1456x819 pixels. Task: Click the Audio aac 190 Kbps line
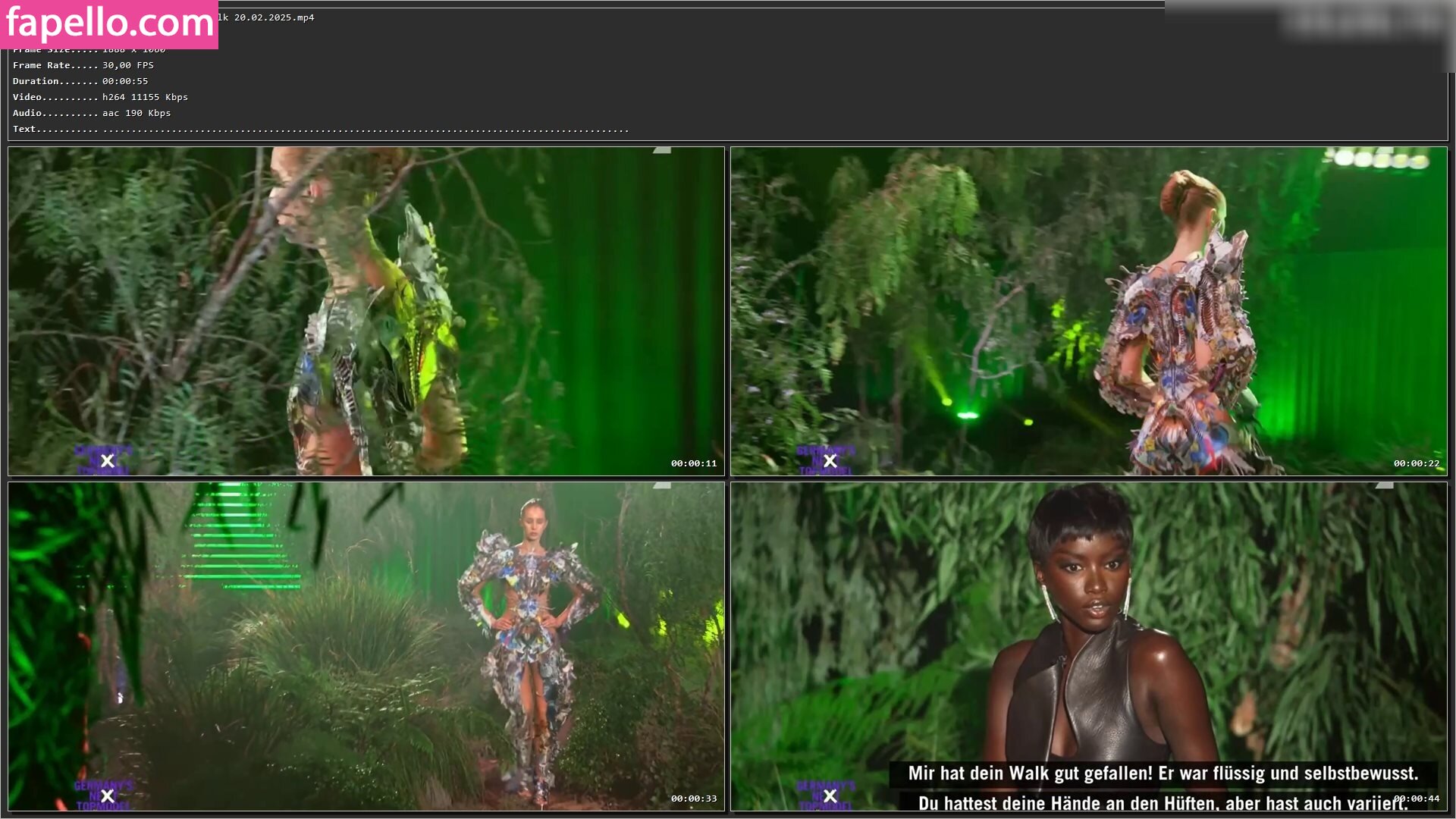click(x=92, y=113)
